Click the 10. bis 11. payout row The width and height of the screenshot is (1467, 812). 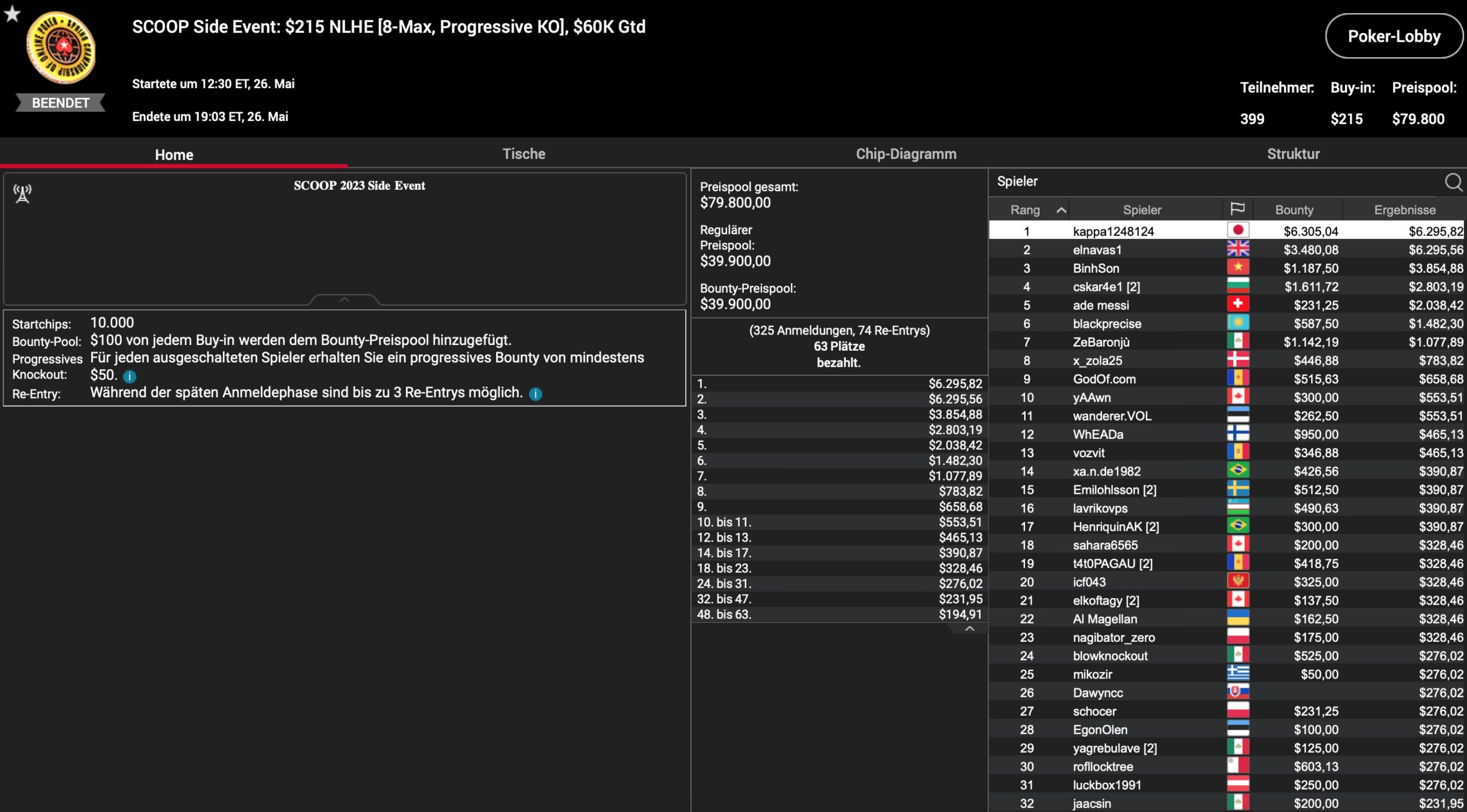point(840,521)
